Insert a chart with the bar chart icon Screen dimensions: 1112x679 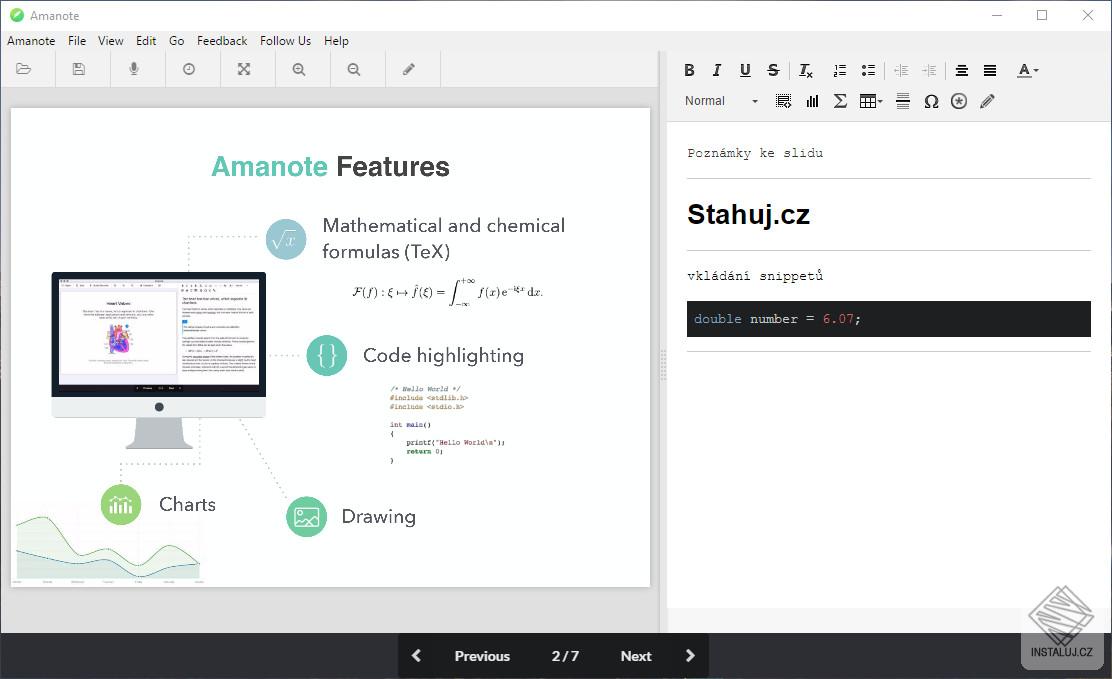812,101
